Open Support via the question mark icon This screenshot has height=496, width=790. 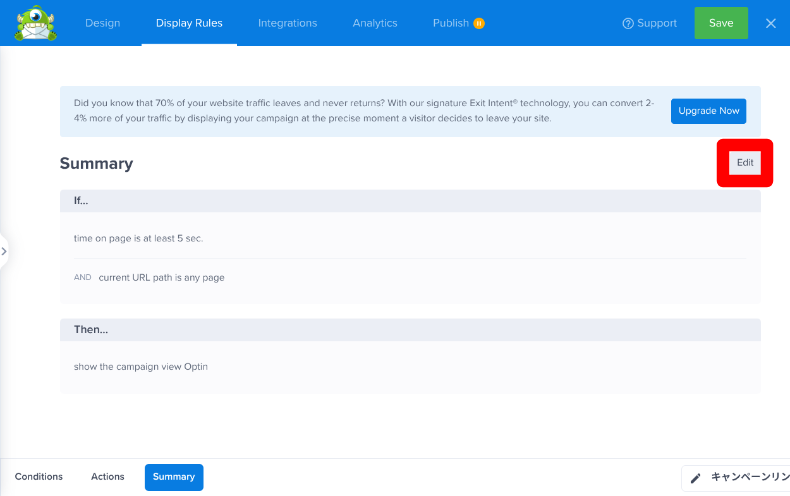[x=628, y=23]
